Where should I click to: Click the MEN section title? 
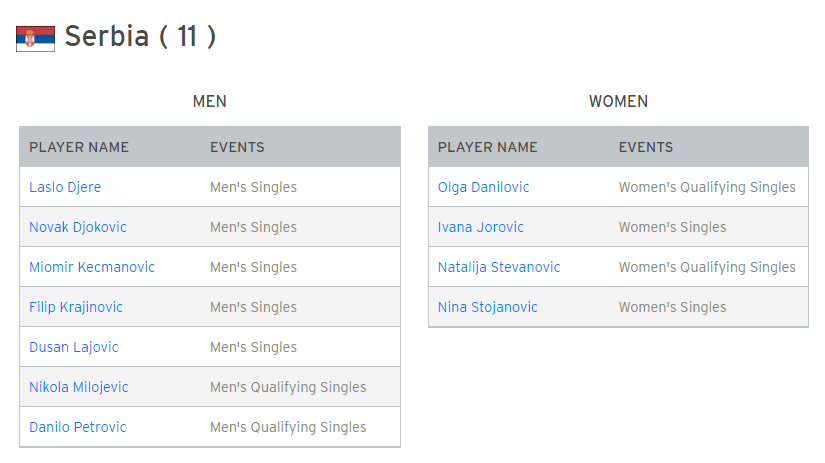(x=209, y=102)
